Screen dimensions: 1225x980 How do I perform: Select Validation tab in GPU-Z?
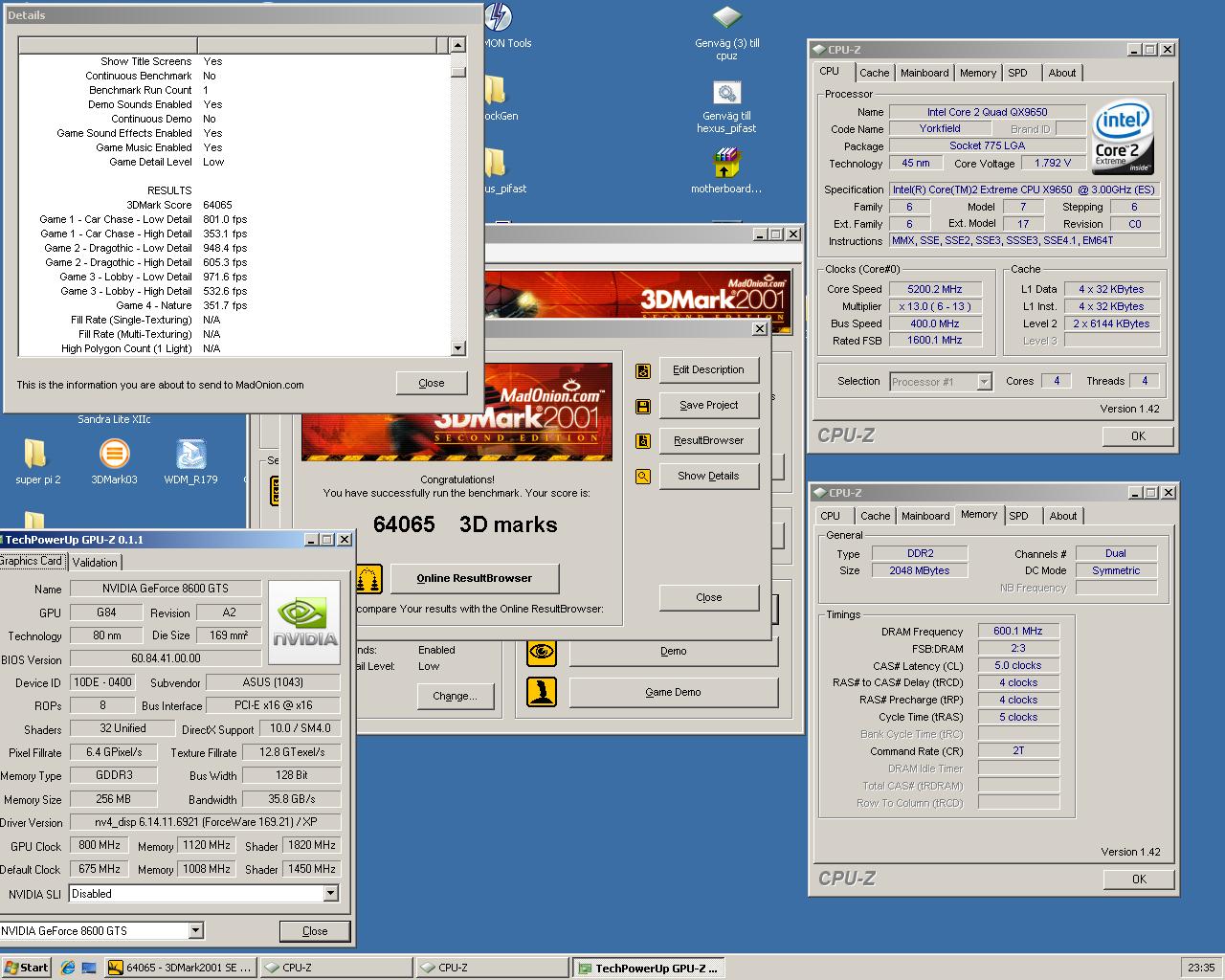(95, 563)
